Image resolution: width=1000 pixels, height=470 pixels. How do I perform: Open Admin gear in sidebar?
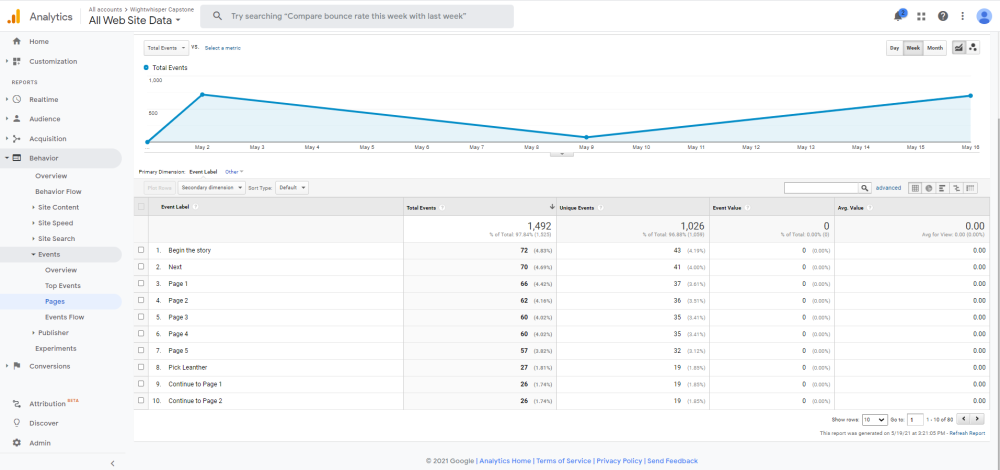39,443
